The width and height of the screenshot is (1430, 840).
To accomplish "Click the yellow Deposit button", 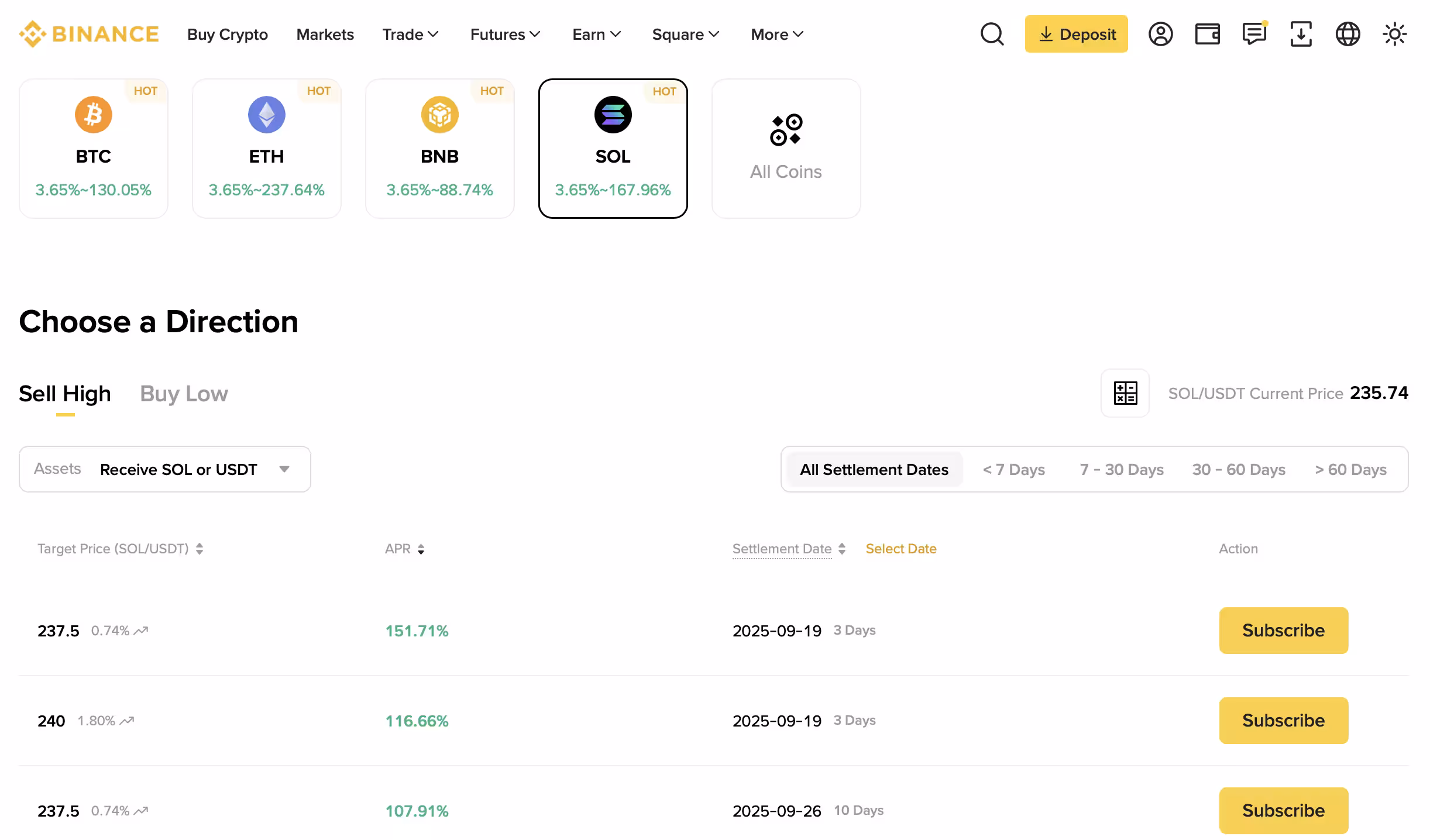I will point(1076,34).
